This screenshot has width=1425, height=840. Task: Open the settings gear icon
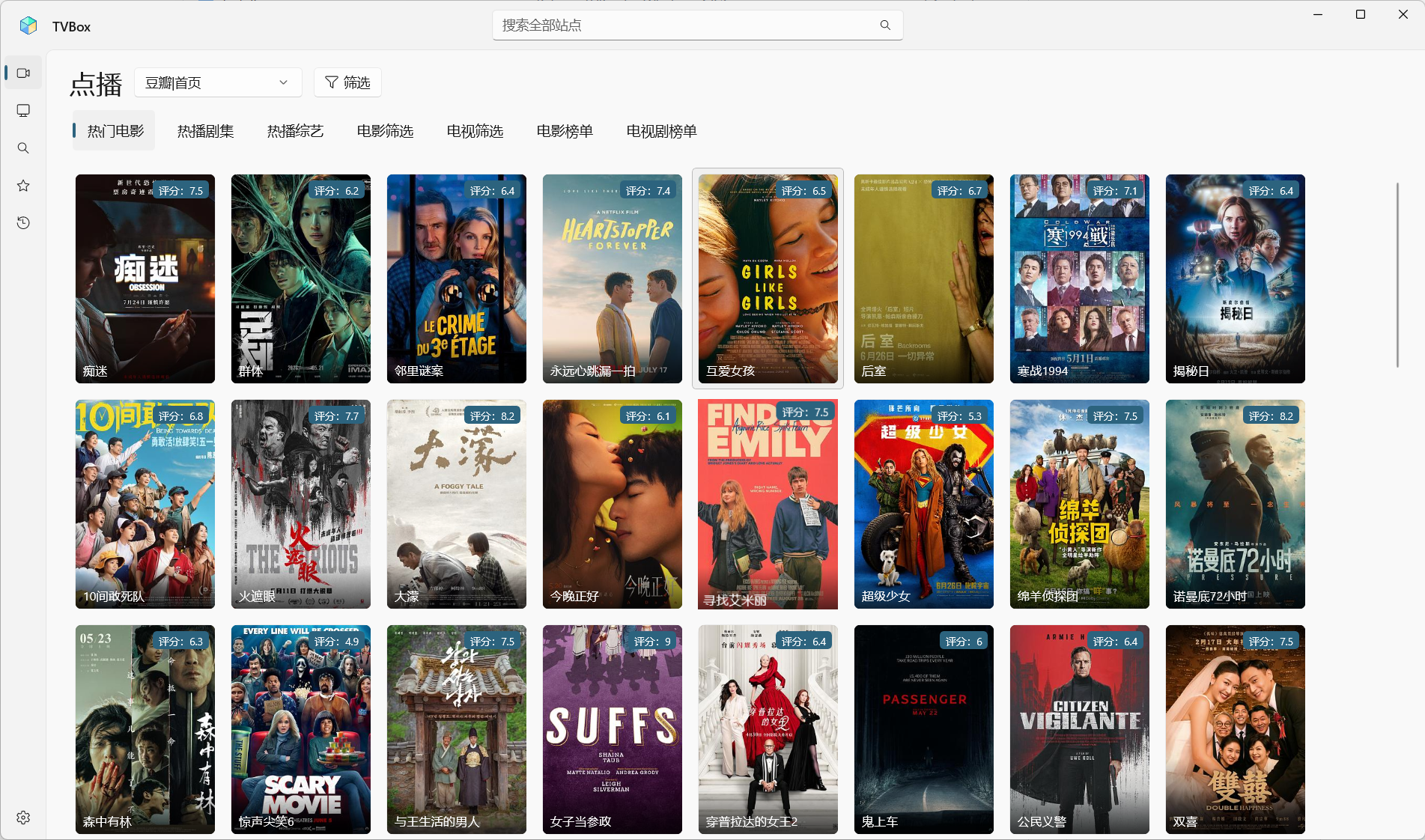tap(23, 818)
